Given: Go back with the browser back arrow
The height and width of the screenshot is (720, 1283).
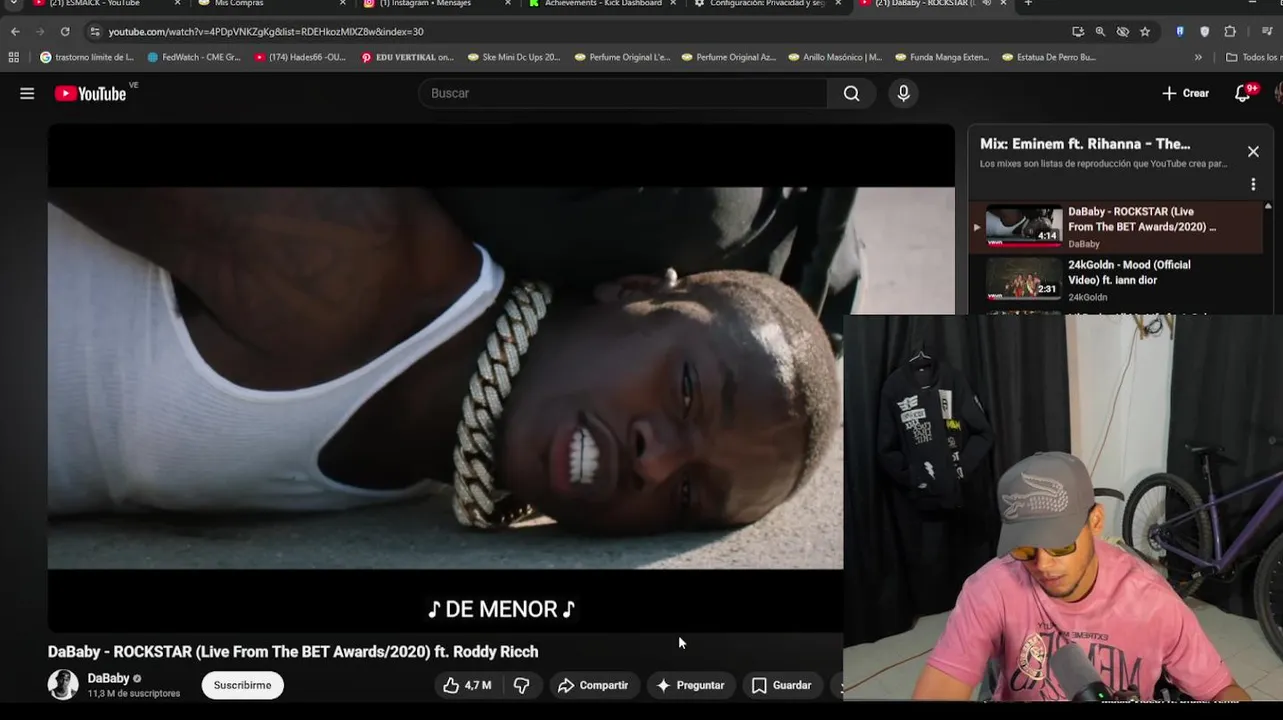Looking at the screenshot, I should [x=15, y=31].
